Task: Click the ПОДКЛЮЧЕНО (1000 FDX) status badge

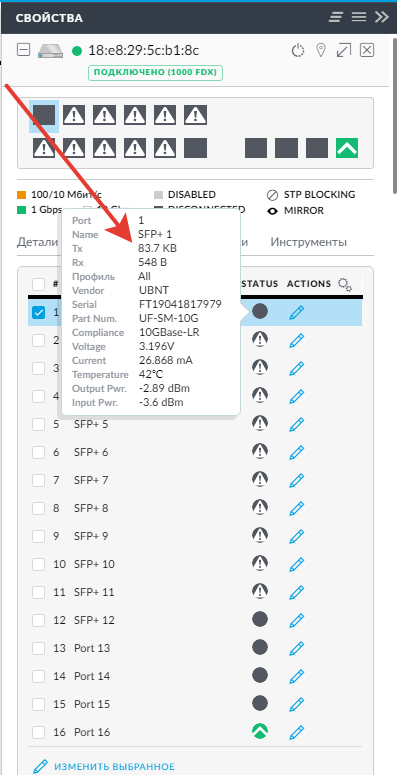Action: [156, 73]
